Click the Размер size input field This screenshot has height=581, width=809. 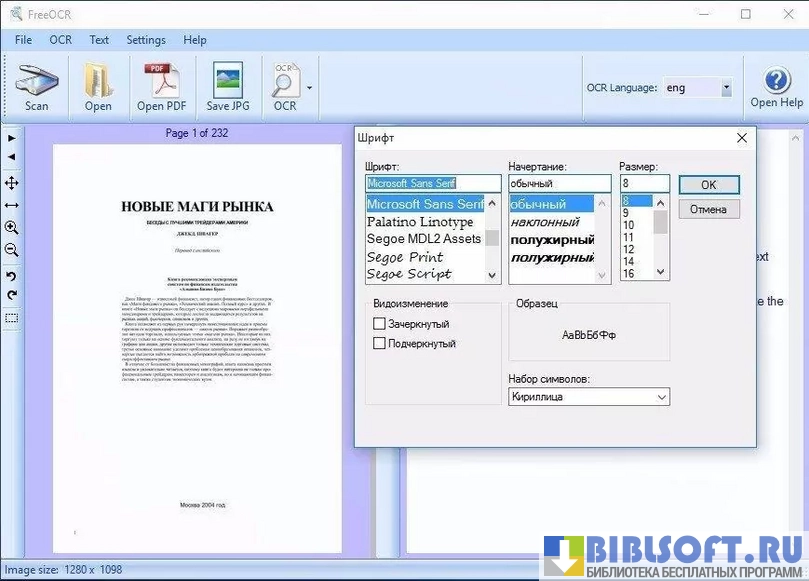tap(644, 184)
